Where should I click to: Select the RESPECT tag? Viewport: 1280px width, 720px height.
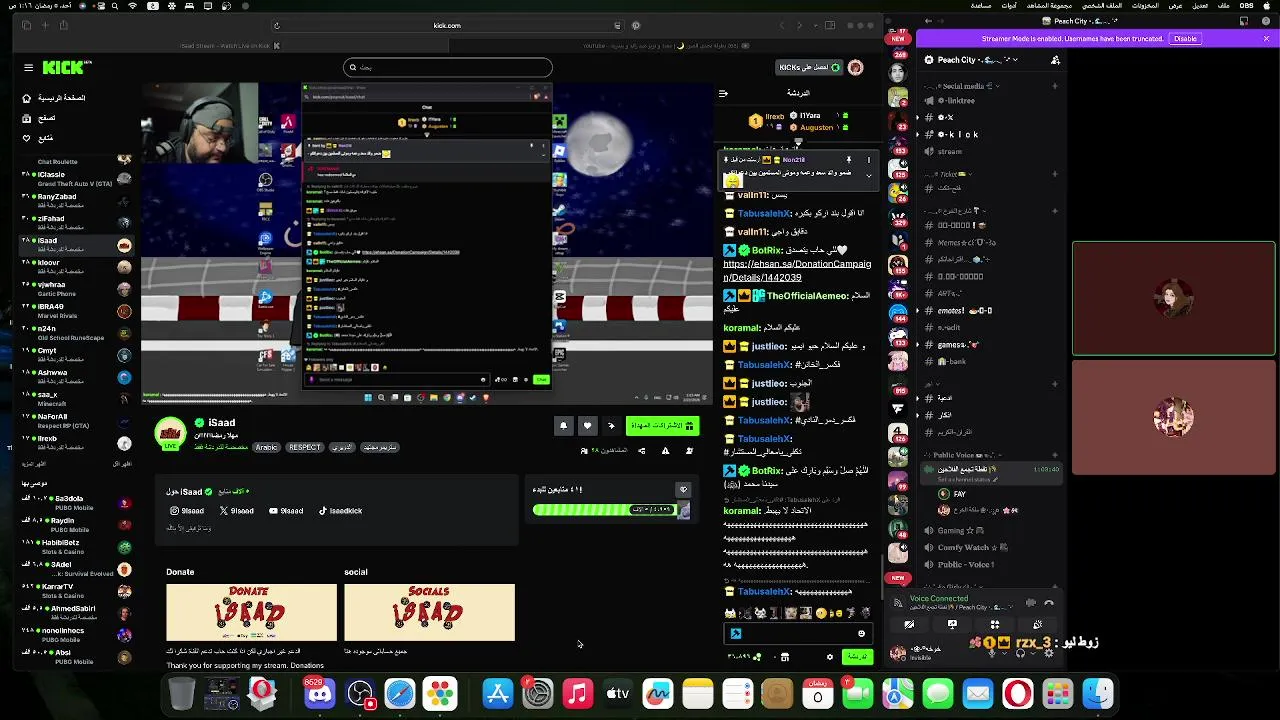click(x=304, y=447)
